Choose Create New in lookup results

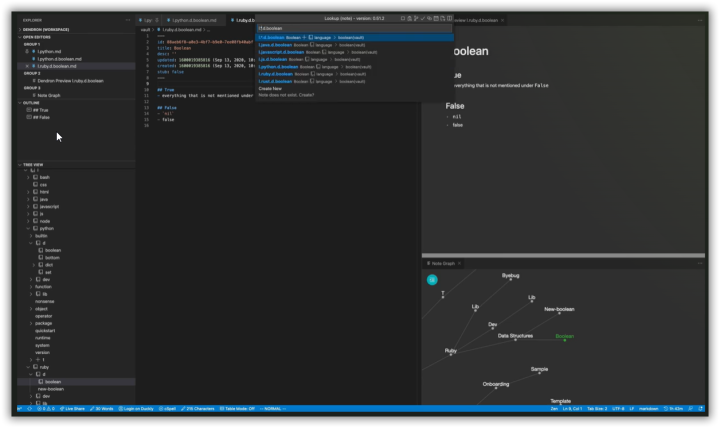[354, 91]
